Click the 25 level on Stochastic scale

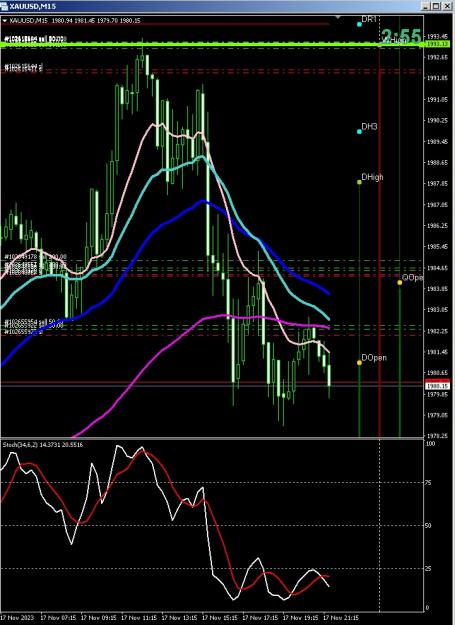pos(428,568)
